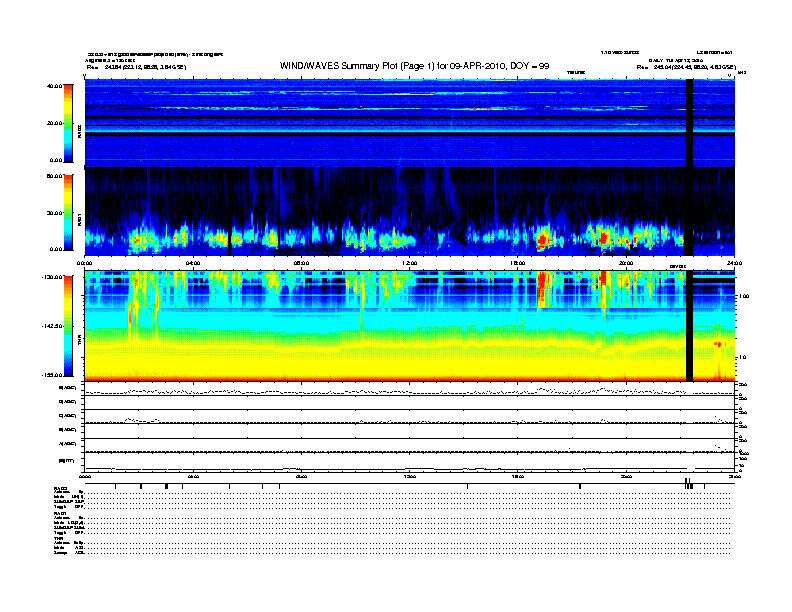The image size is (792, 612).
Task: Click the 16:00 tick label below RAD1 spectrogram
Action: click(518, 263)
